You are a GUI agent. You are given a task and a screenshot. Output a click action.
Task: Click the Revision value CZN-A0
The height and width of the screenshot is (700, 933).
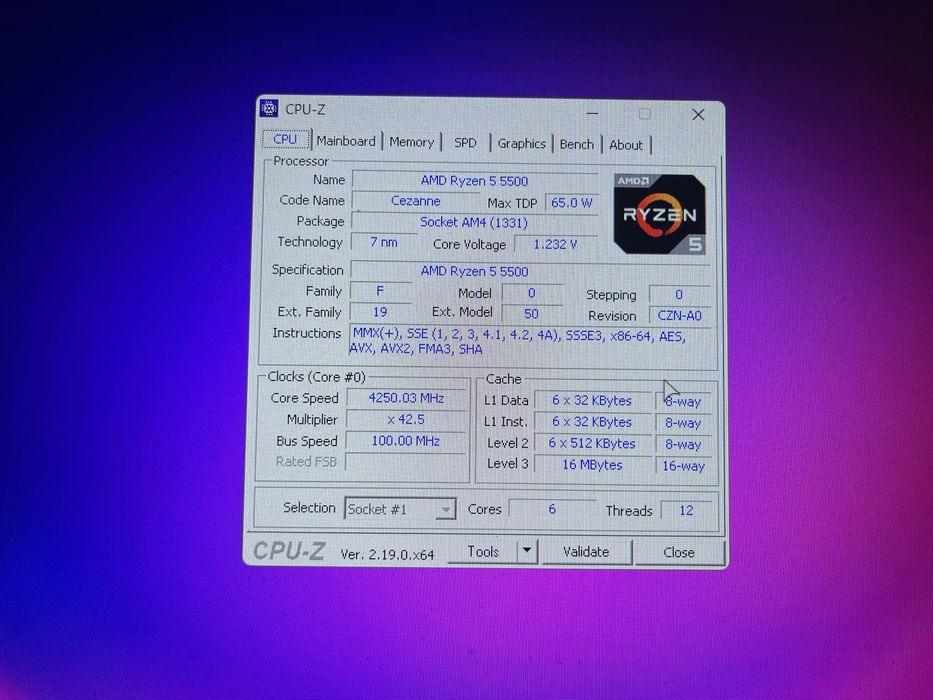(x=679, y=315)
